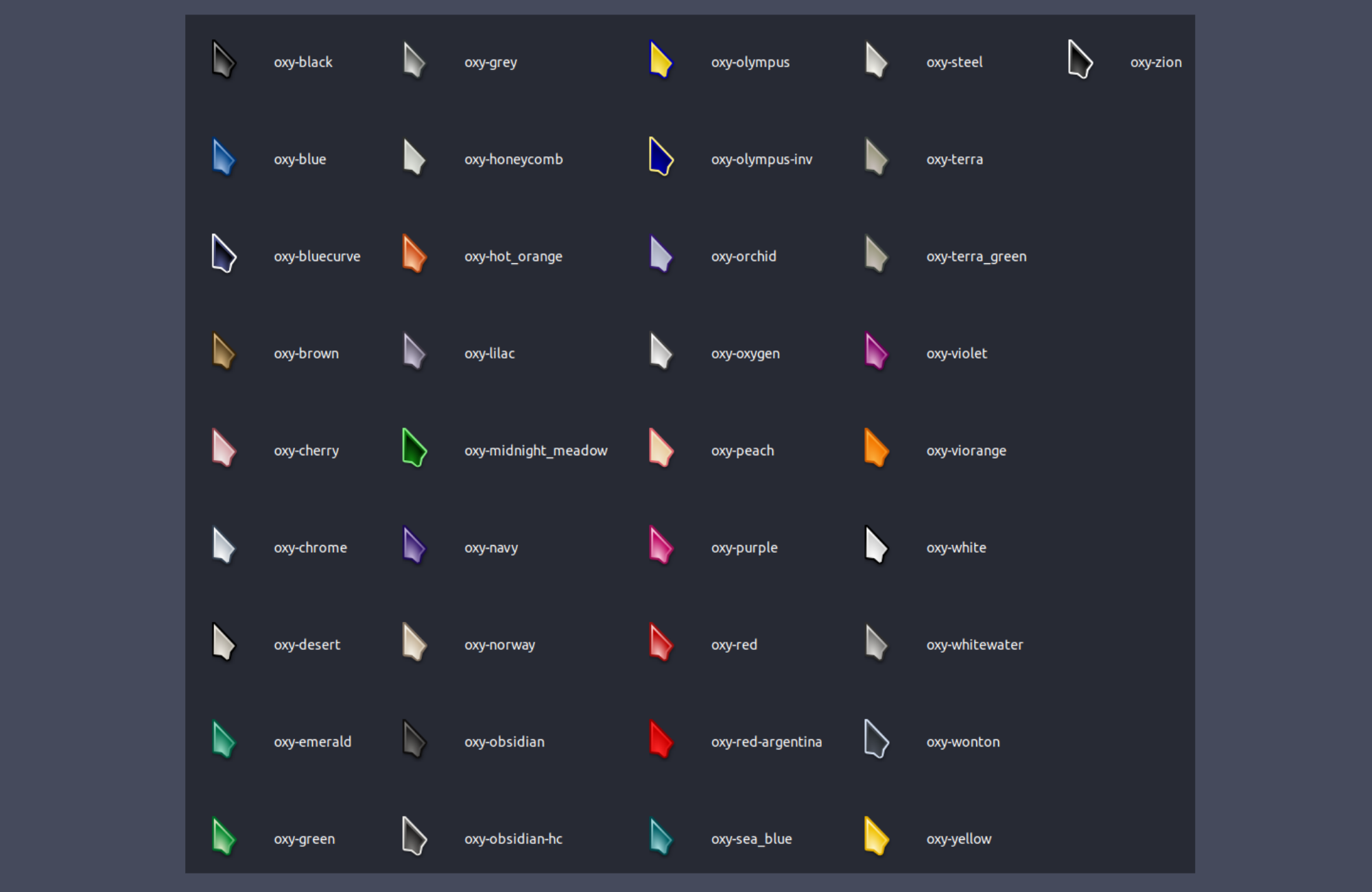Viewport: 1372px width, 892px height.
Task: Select the oxy-hot_orange cursor icon
Action: point(414,254)
